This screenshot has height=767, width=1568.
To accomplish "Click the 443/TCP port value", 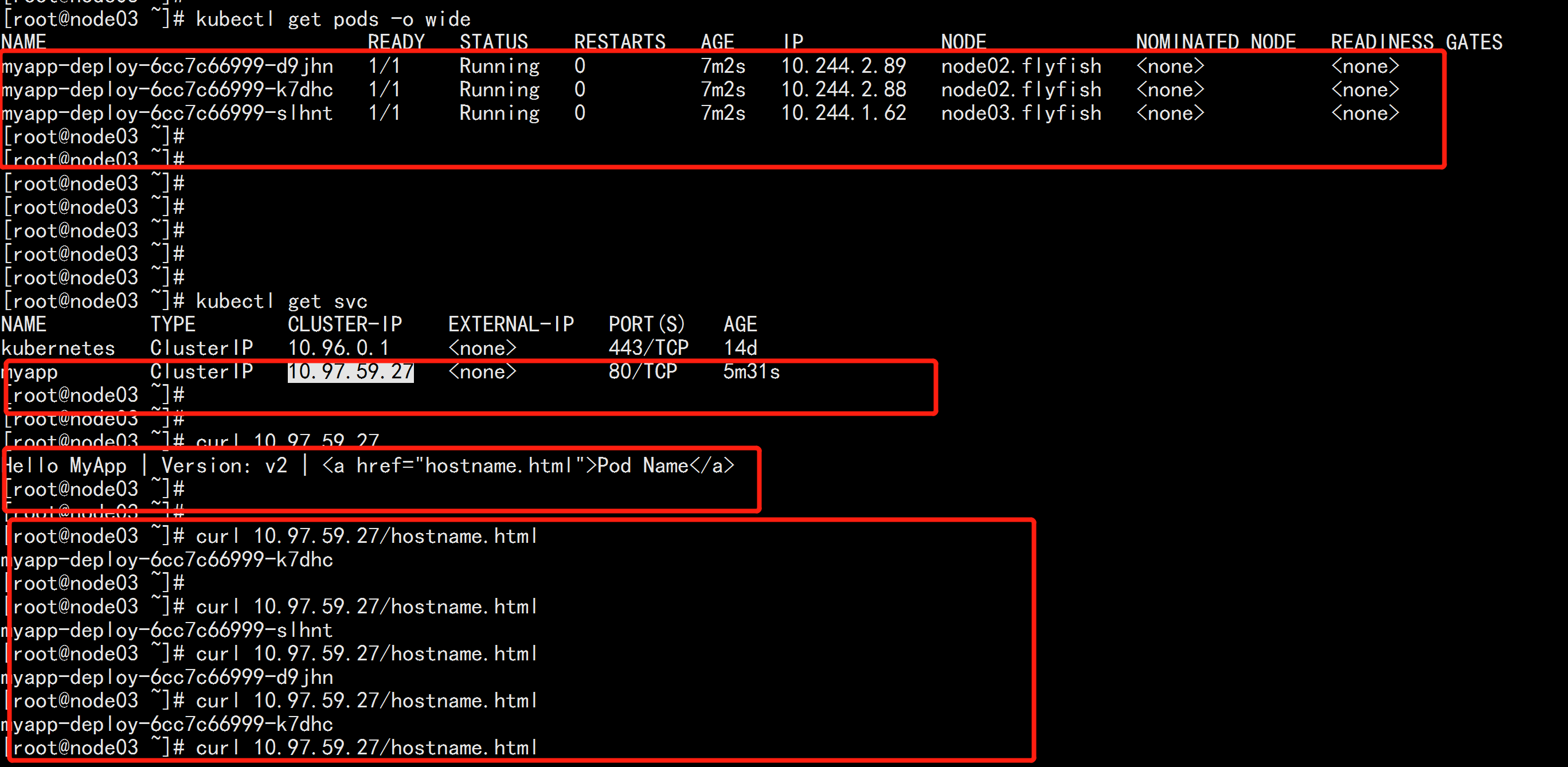I will (648, 348).
